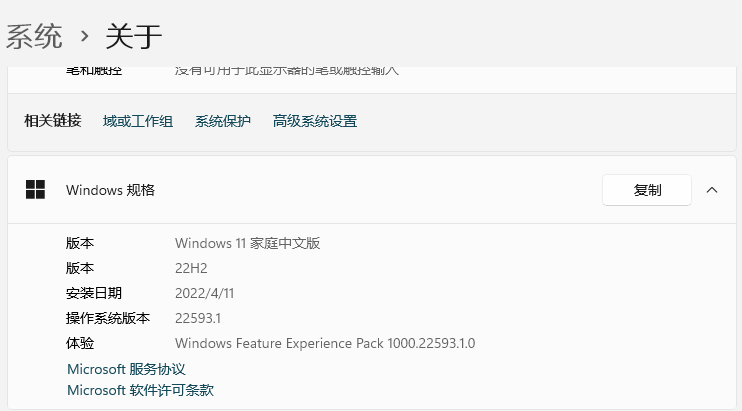Screen dimensions: 742x411
Task: Open Microsoft 服务协议 link
Action: [x=126, y=369]
